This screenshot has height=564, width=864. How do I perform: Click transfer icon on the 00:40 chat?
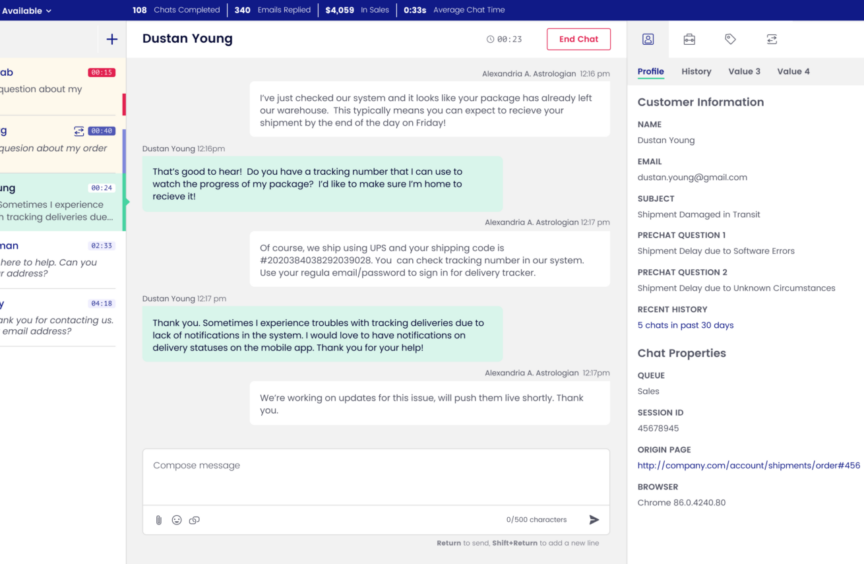click(79, 131)
